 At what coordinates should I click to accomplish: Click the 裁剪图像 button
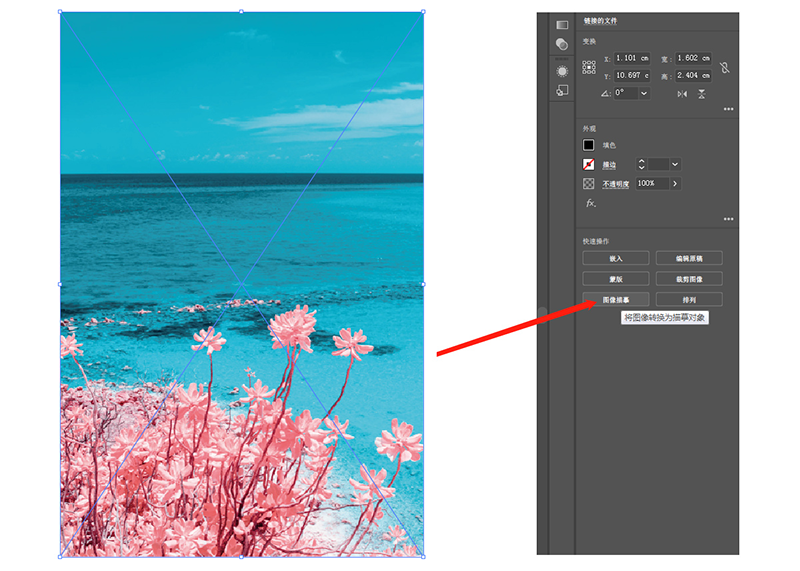click(688, 279)
